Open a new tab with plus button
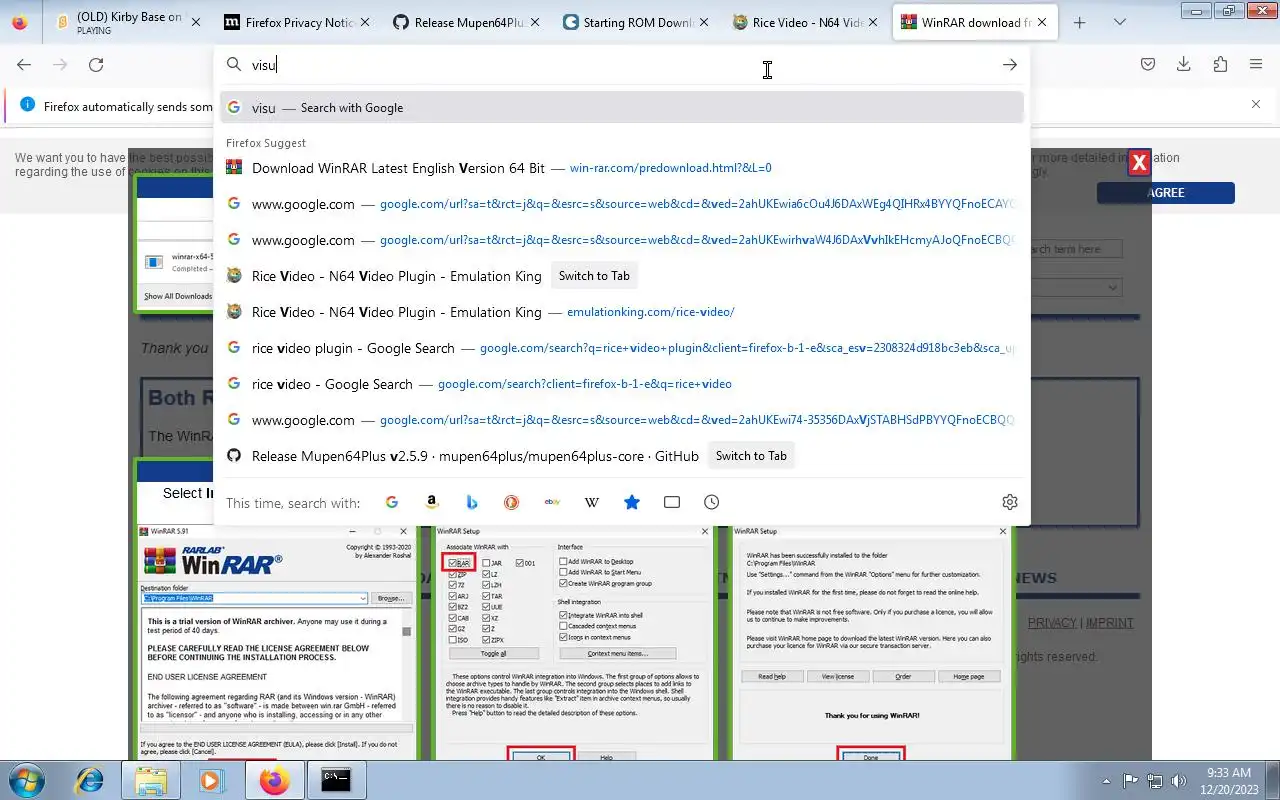The width and height of the screenshot is (1280, 800). (x=1080, y=22)
